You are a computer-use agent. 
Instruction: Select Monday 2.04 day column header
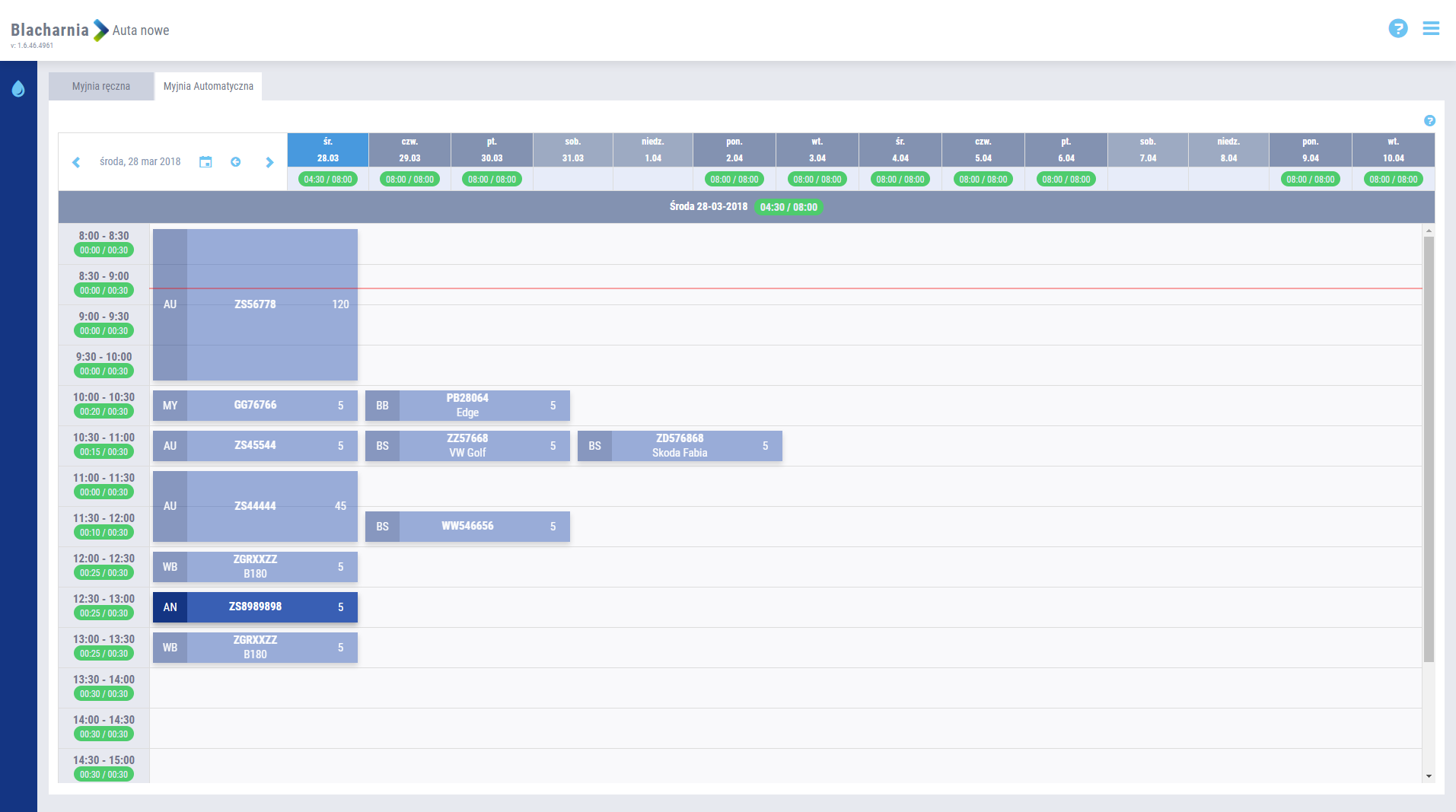click(734, 150)
